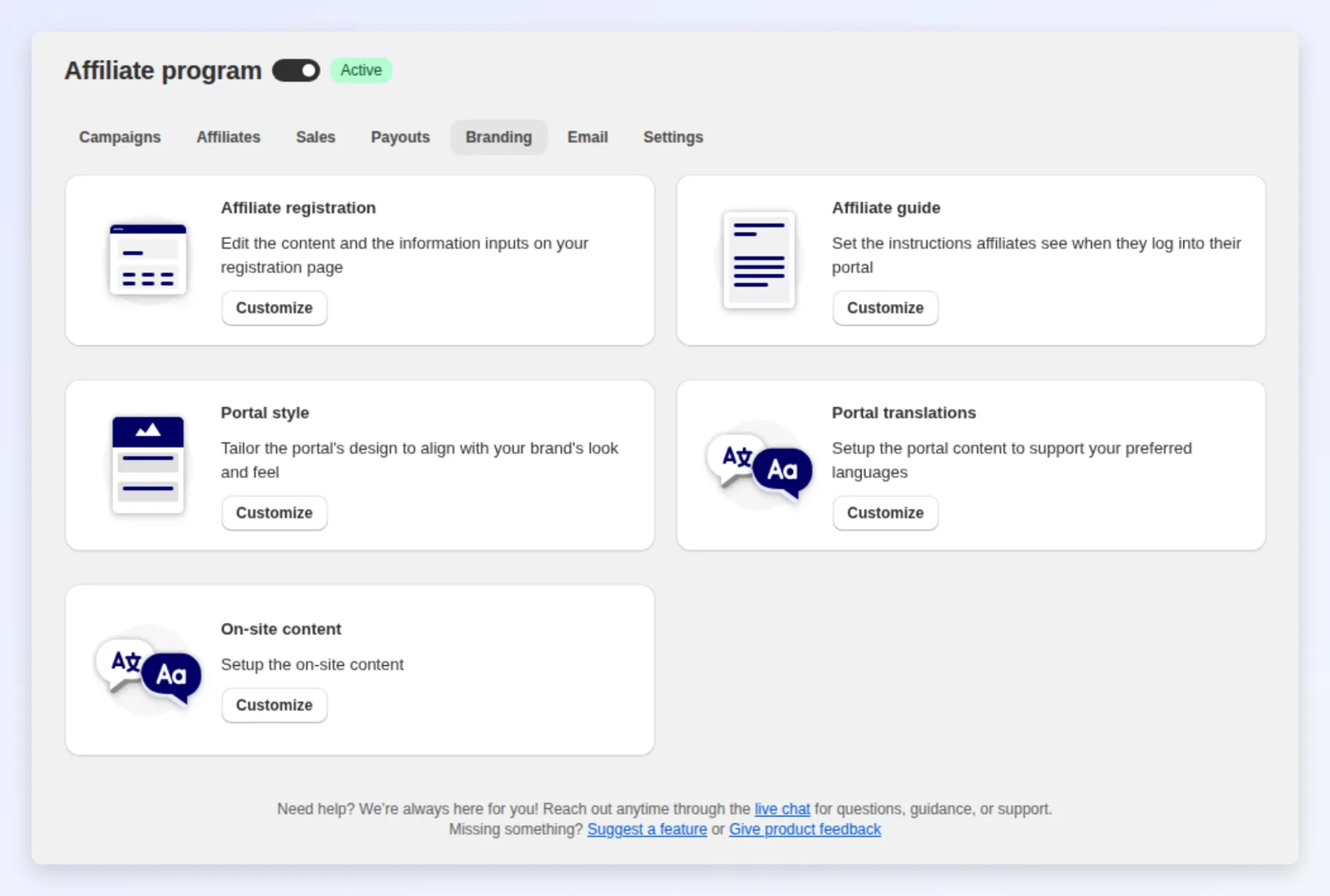Viewport: 1330px width, 896px height.
Task: Click the Affiliate registration form icon
Action: click(x=148, y=260)
